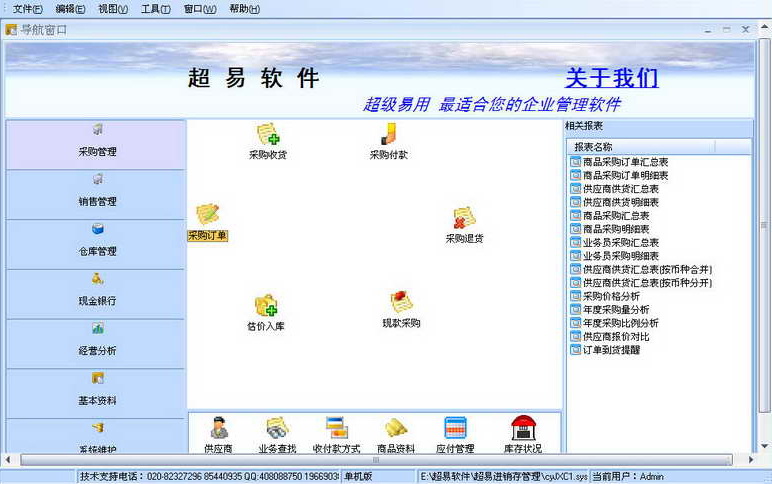Open report 年度采购比例分析

620,323
